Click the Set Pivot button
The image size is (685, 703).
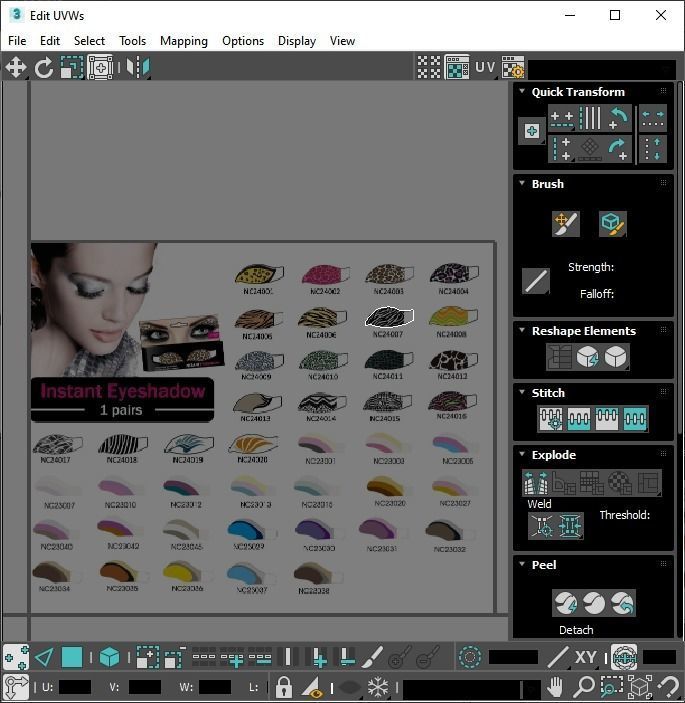pyautogui.click(x=532, y=131)
